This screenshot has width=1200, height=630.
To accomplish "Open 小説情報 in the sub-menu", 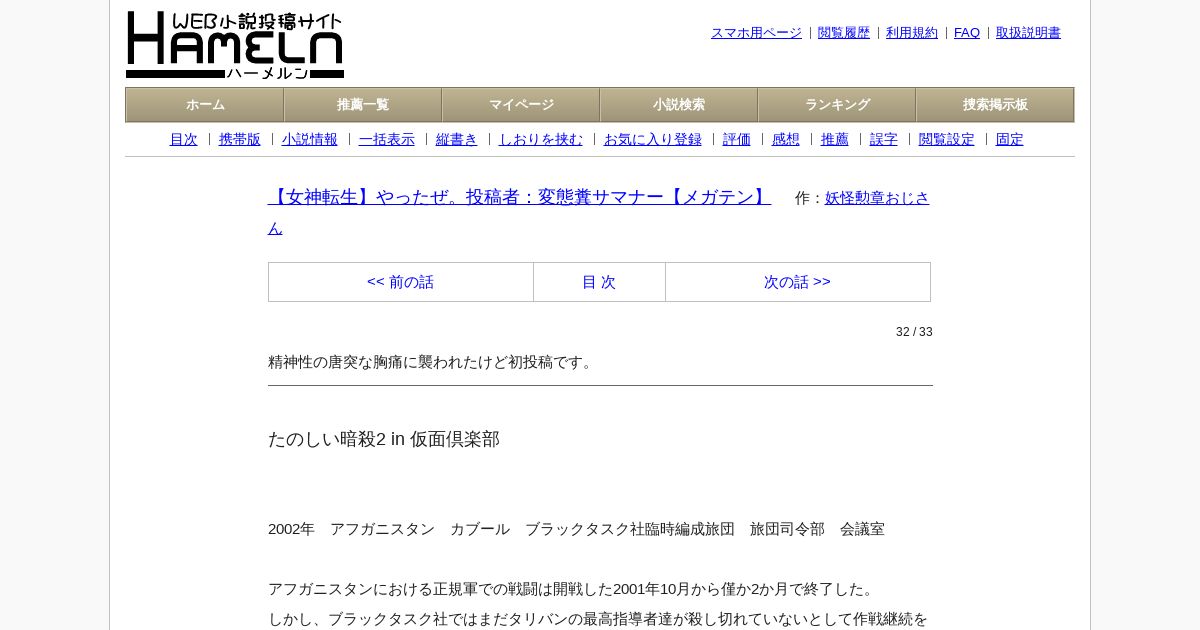I will tap(310, 139).
